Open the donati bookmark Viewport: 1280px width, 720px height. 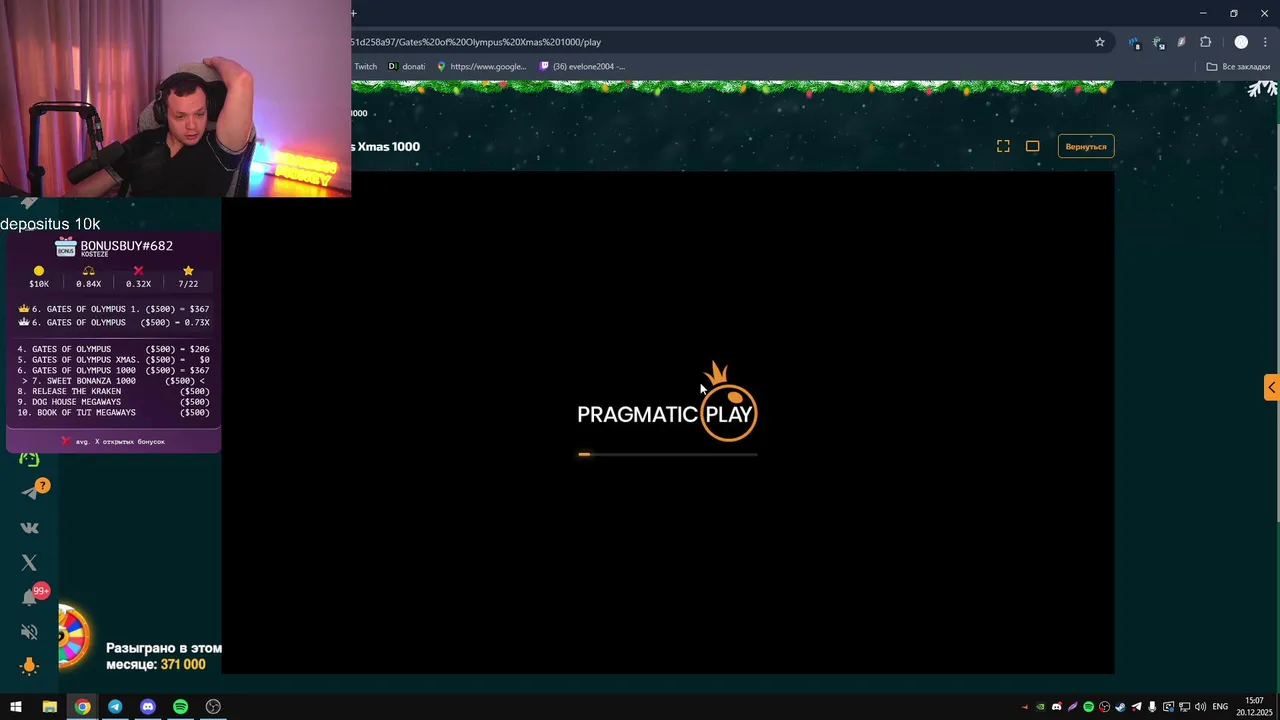407,67
